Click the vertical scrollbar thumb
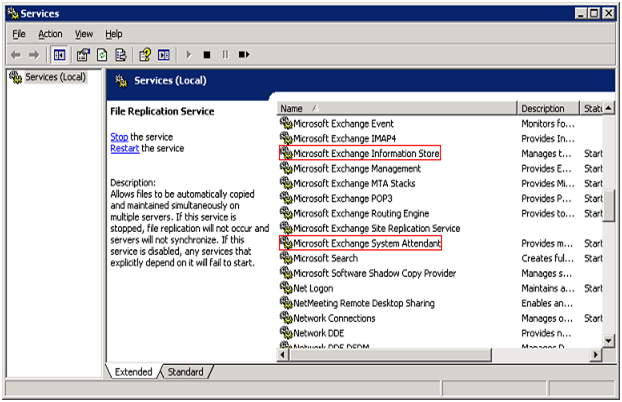The image size is (622, 402). pyautogui.click(x=609, y=205)
